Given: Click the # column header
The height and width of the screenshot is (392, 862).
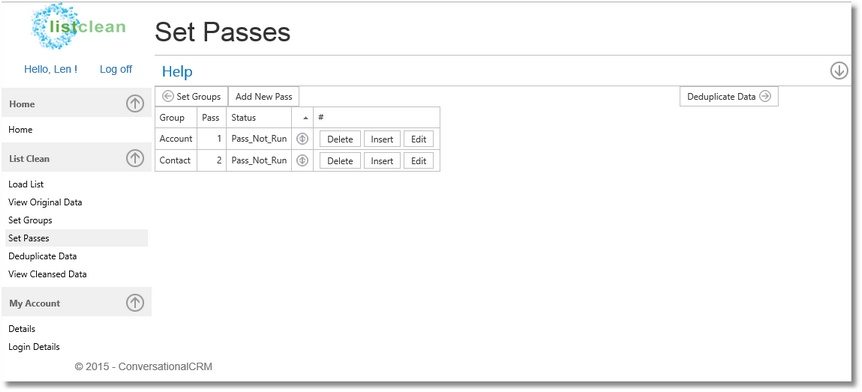Looking at the screenshot, I should tap(377, 118).
